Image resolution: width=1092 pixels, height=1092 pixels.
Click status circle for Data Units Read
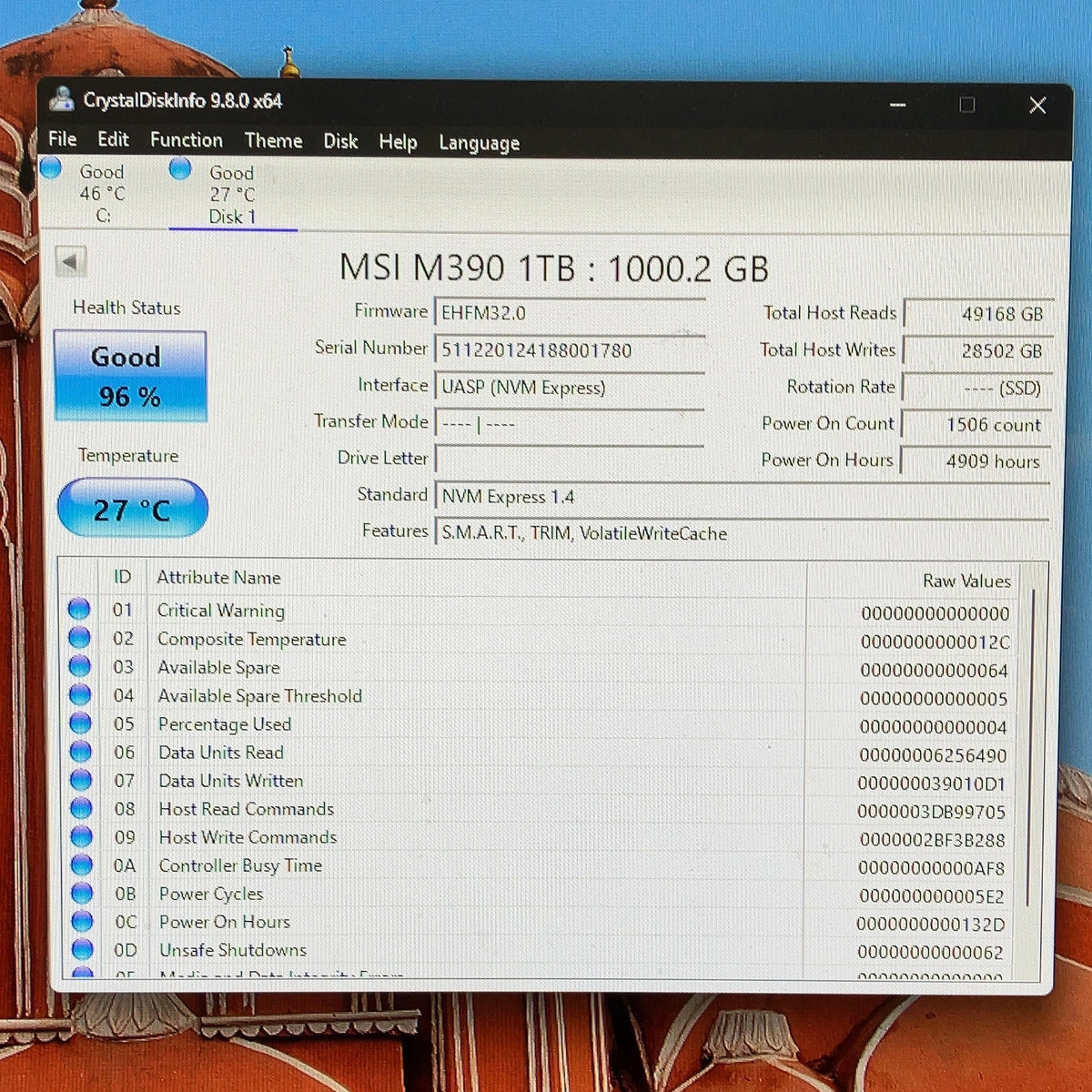[x=81, y=751]
